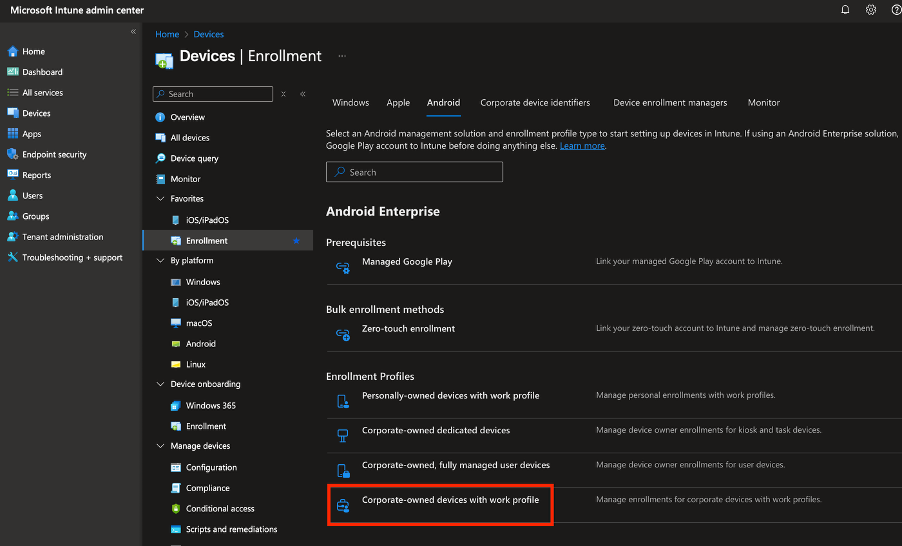Open the settings gear icon
Image resolution: width=902 pixels, height=546 pixels.
[x=871, y=10]
